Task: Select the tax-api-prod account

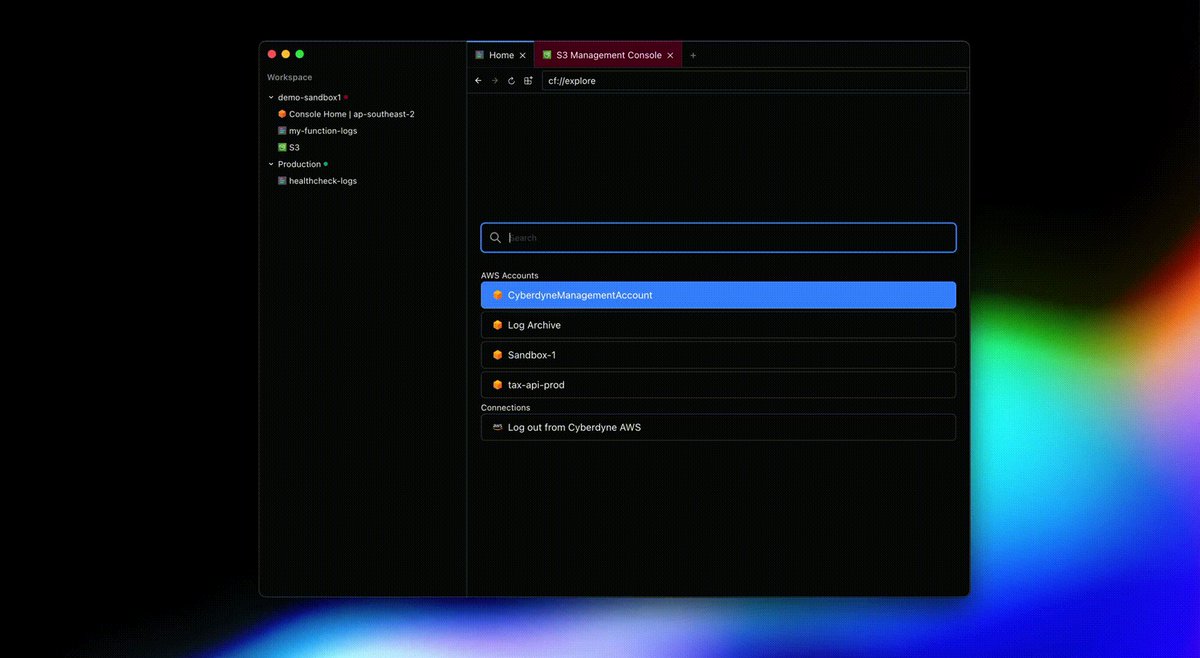Action: [x=718, y=385]
